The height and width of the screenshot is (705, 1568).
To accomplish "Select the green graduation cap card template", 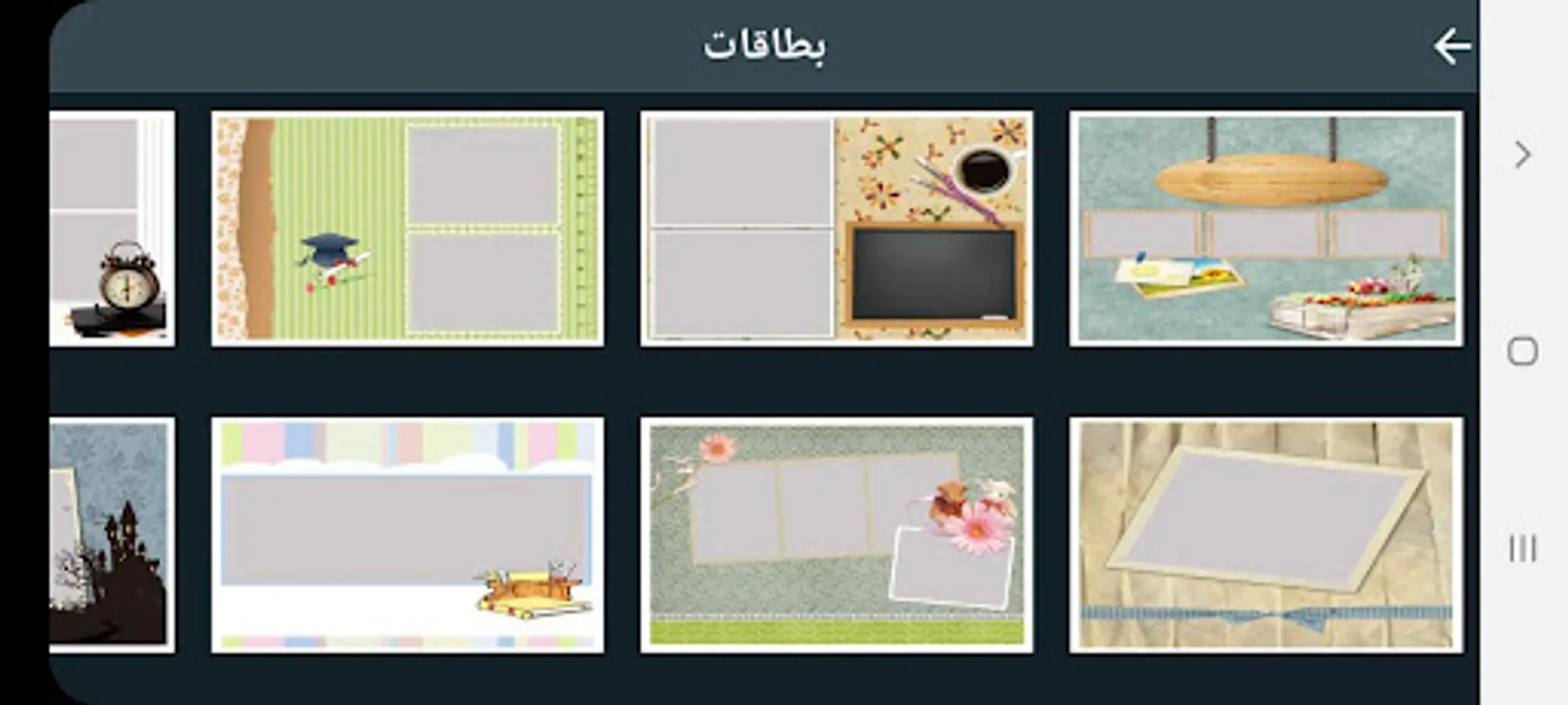I will coord(407,228).
